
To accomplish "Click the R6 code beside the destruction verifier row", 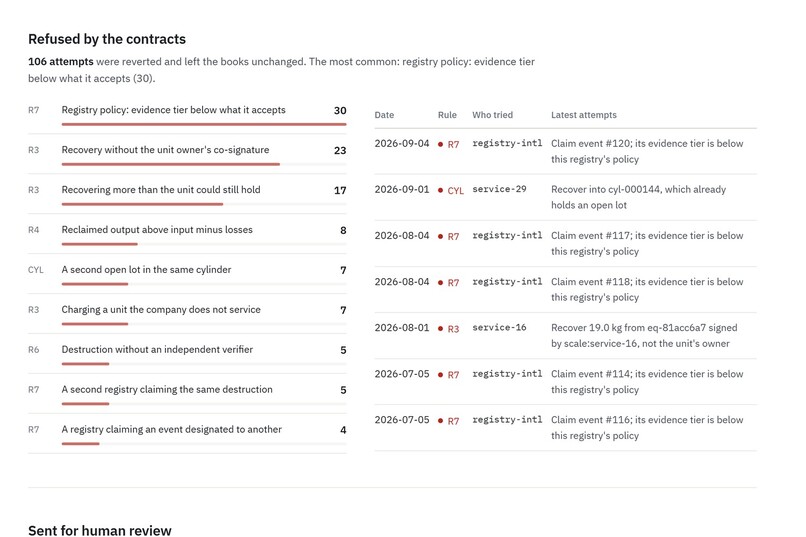I will click(x=33, y=349).
